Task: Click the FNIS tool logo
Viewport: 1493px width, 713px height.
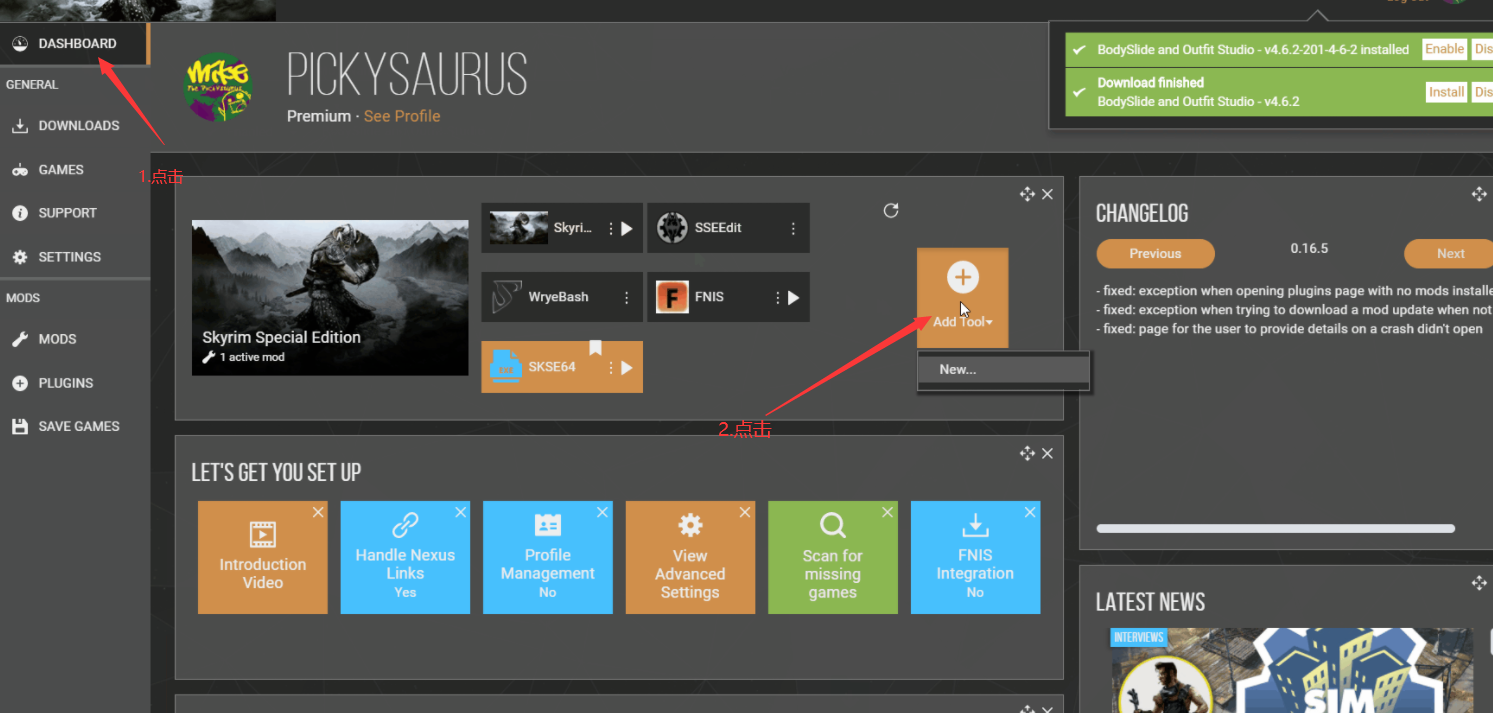Action: point(672,297)
